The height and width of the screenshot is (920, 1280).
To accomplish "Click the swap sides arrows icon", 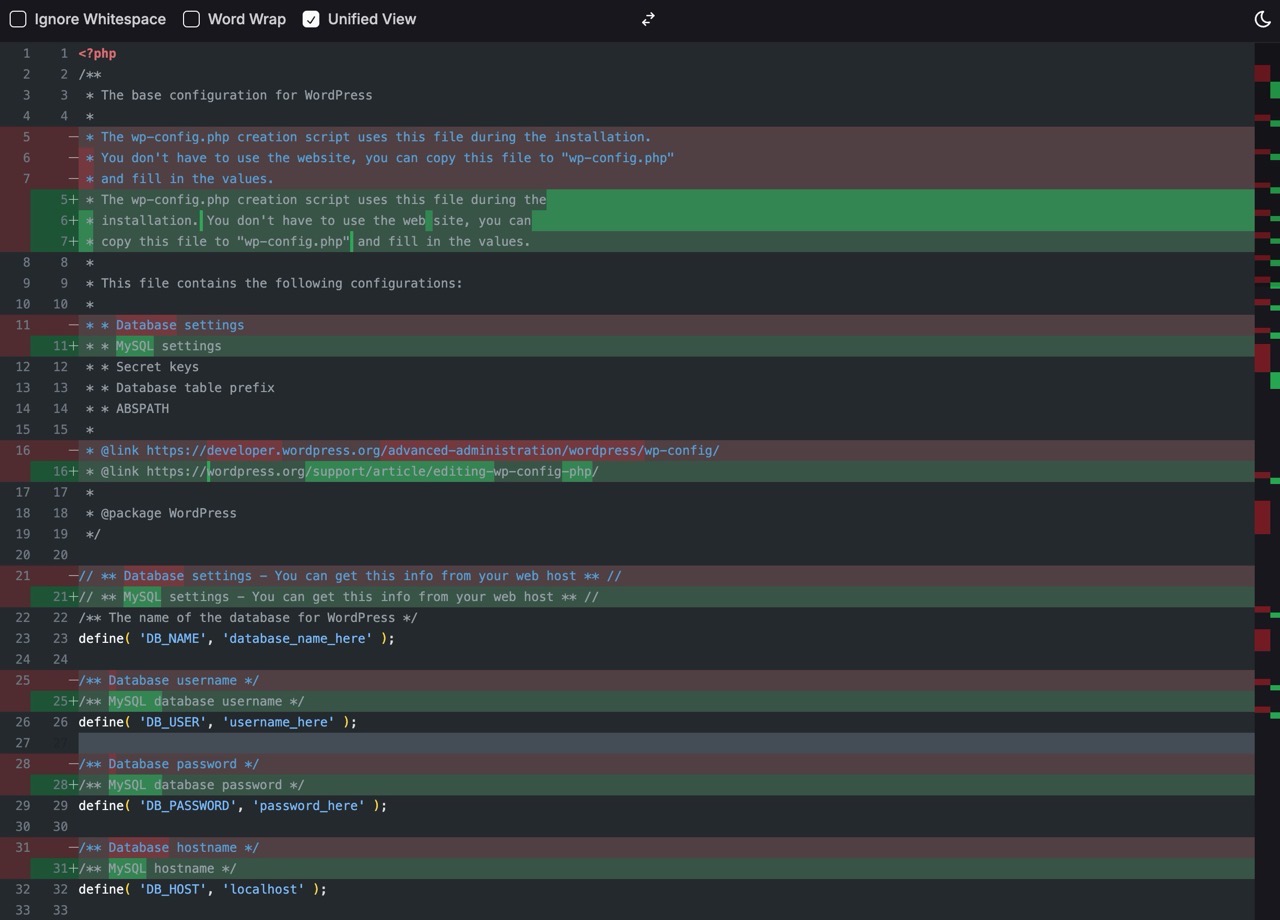I will tap(648, 19).
